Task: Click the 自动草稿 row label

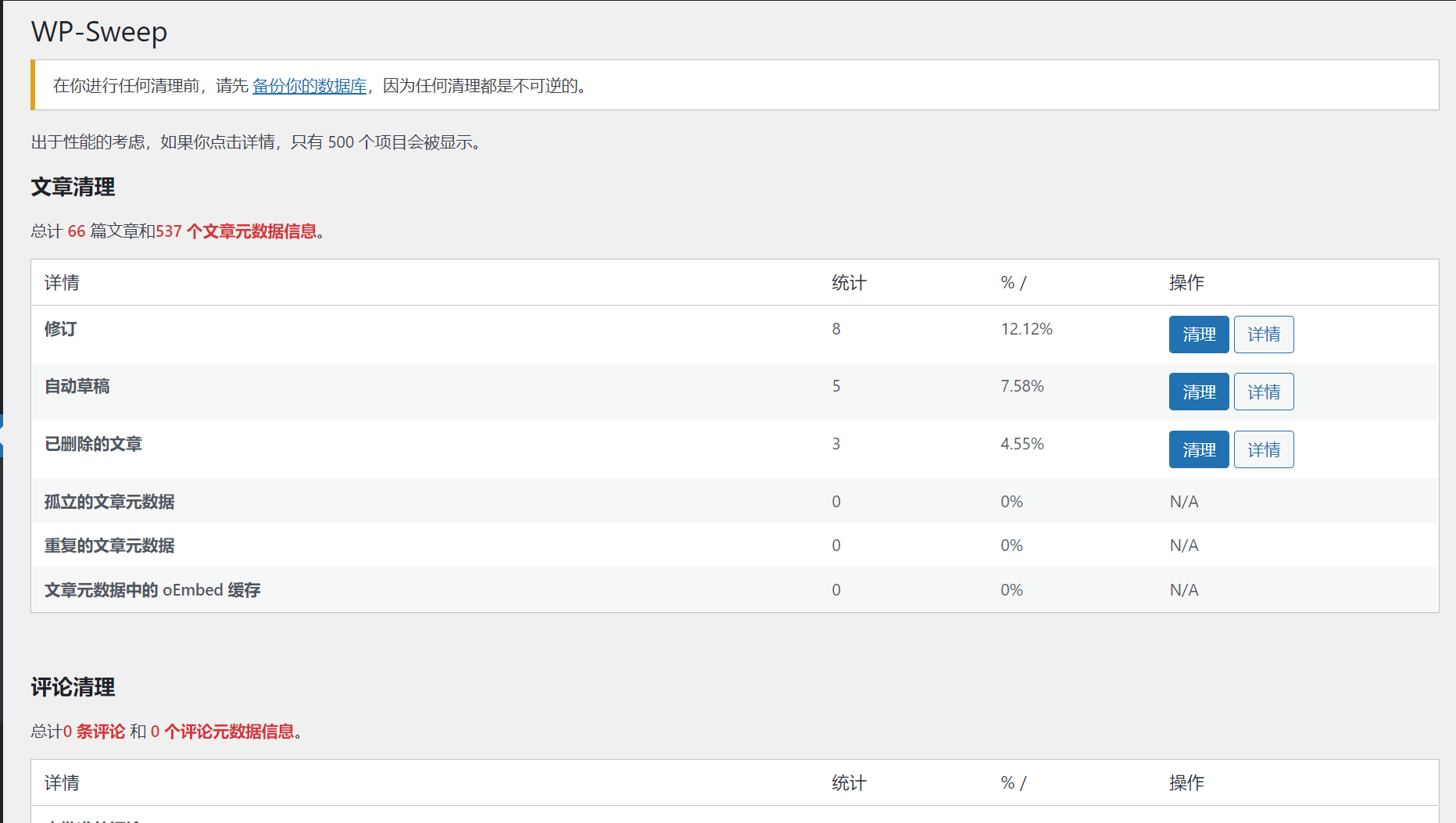Action: (x=77, y=386)
